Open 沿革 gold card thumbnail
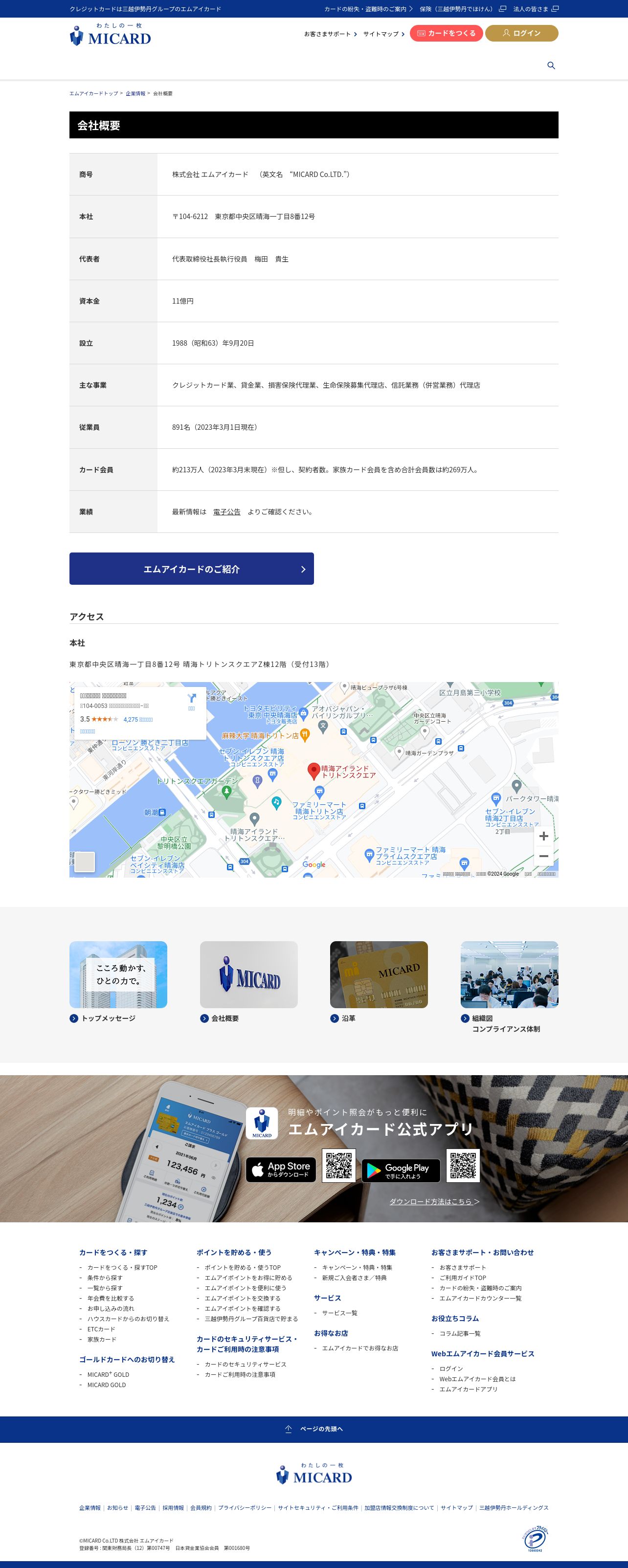The height and width of the screenshot is (1568, 628). [x=379, y=974]
